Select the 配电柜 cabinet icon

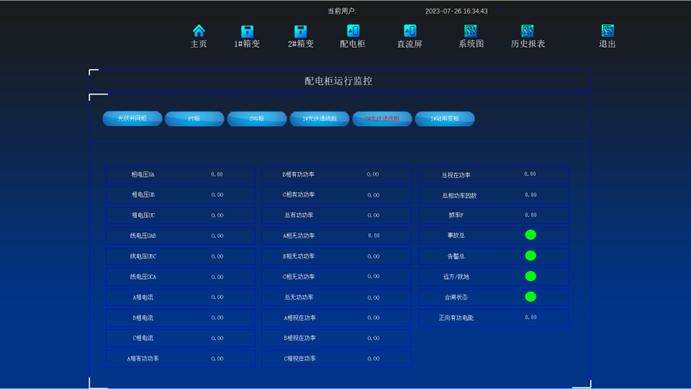[x=353, y=30]
